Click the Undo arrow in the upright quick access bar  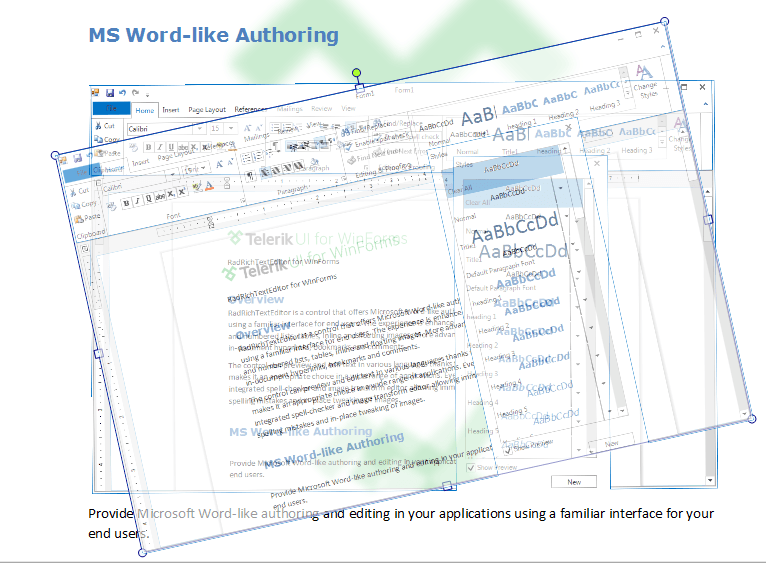(x=122, y=92)
